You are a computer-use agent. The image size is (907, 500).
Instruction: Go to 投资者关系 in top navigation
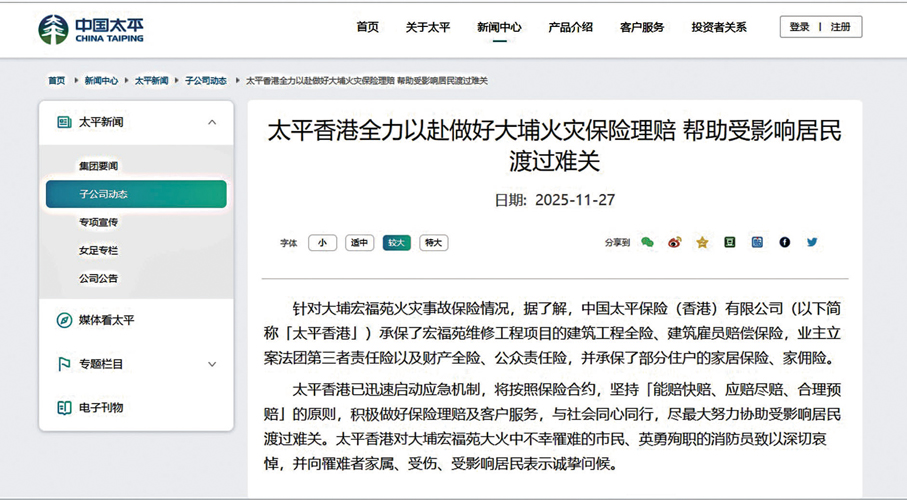coord(718,27)
